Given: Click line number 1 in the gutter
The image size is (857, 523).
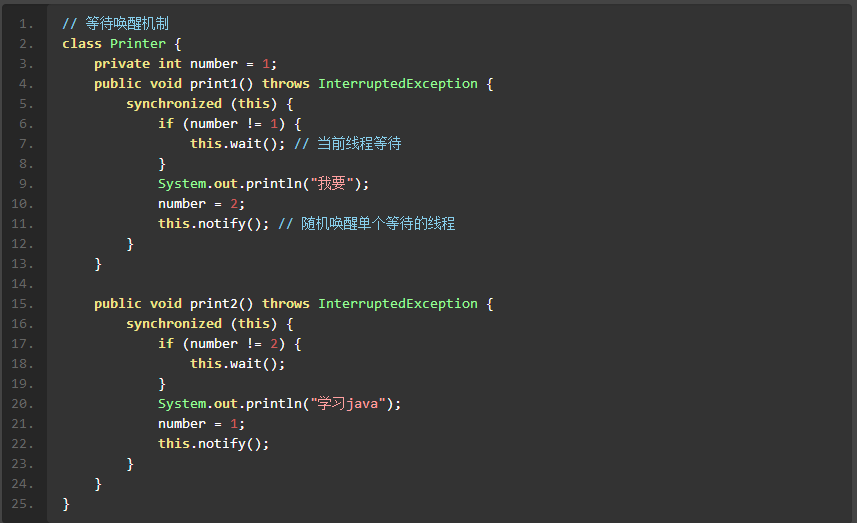Looking at the screenshot, I should tap(26, 24).
